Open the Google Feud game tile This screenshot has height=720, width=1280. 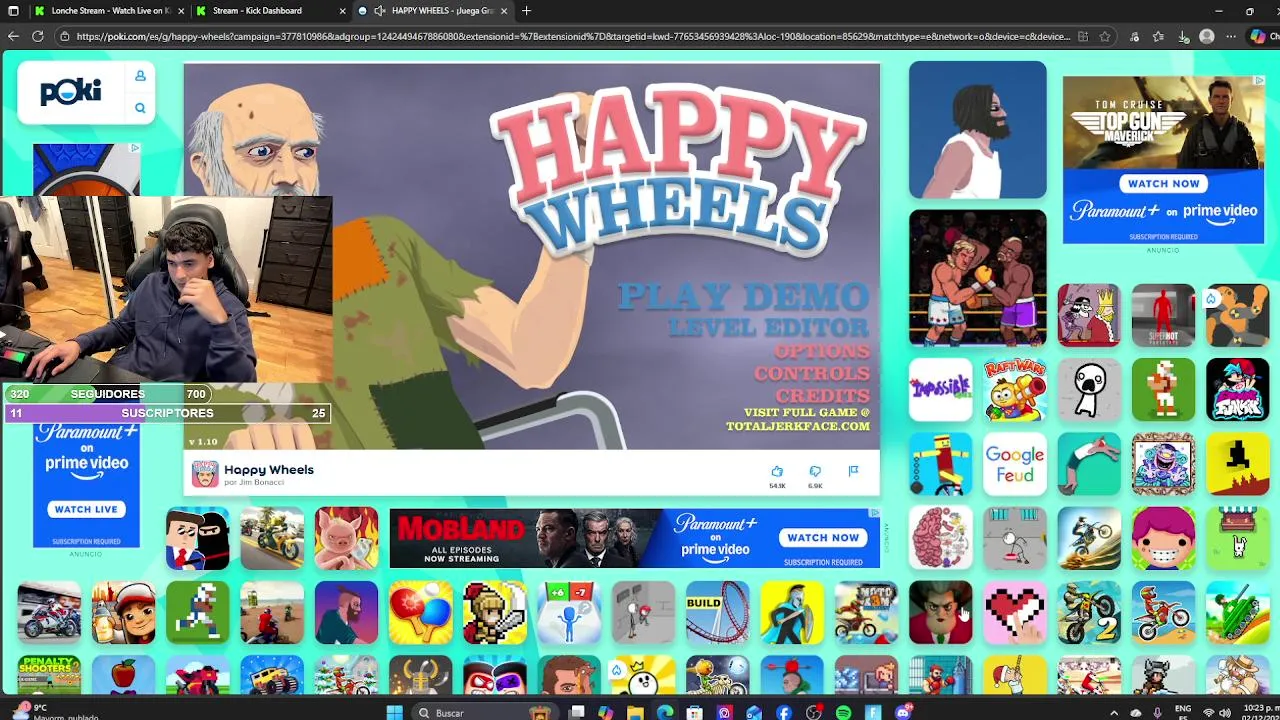(x=1015, y=464)
